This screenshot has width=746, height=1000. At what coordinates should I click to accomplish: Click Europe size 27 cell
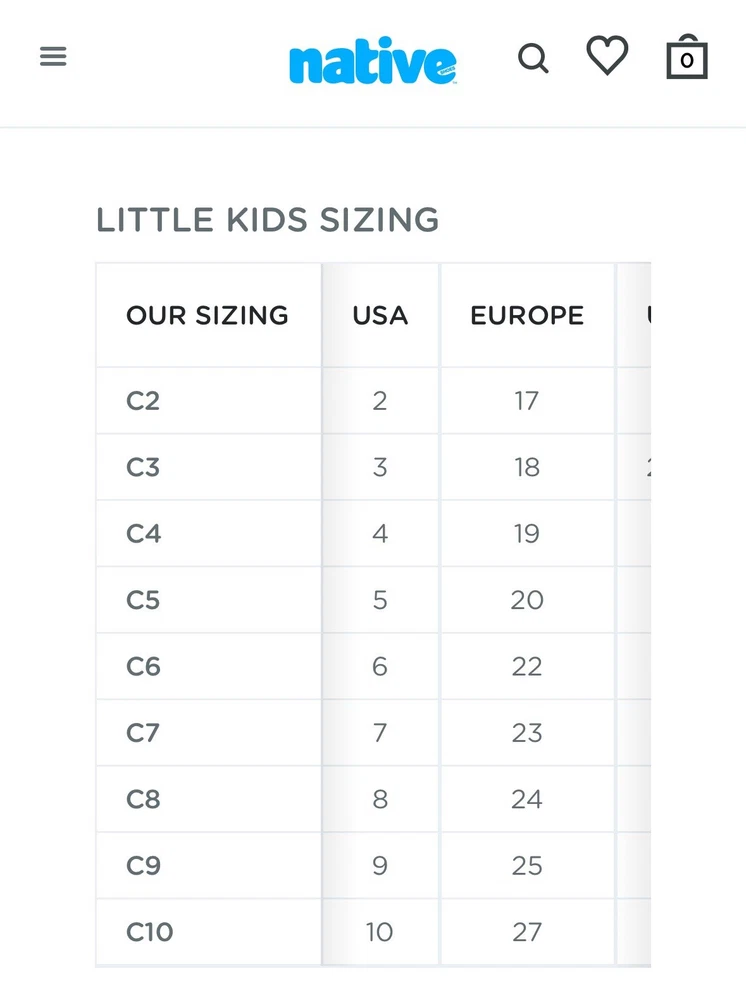[x=527, y=932]
